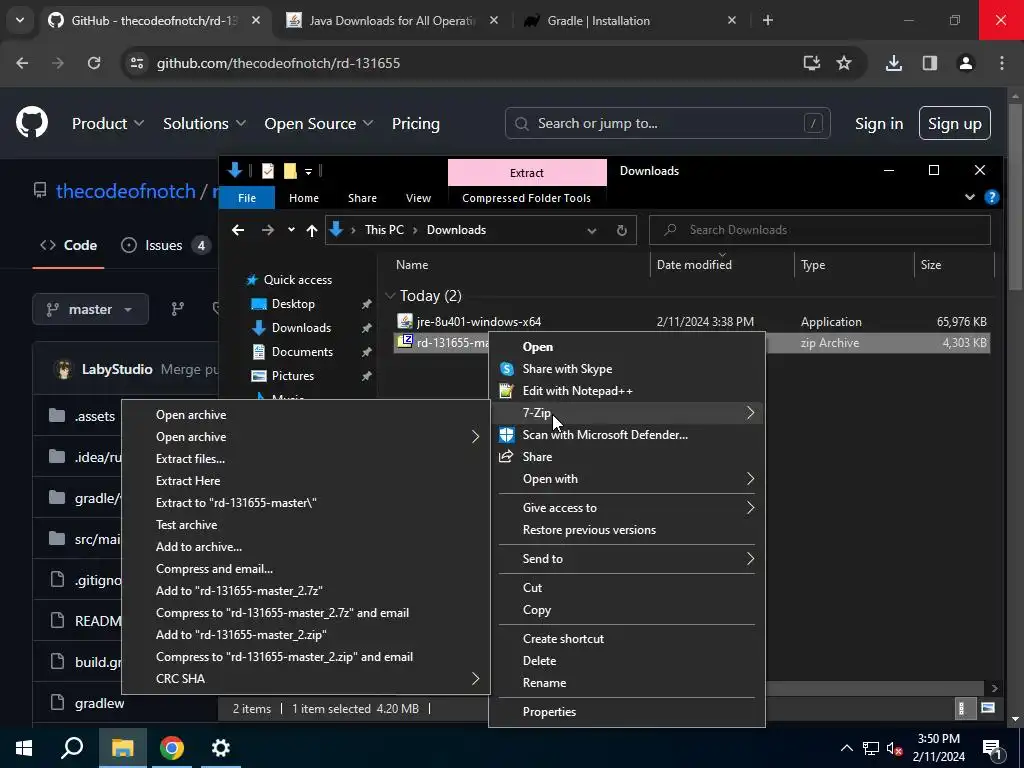Expand the Explorer ribbon chevron
The image size is (1024, 768).
pos(970,197)
